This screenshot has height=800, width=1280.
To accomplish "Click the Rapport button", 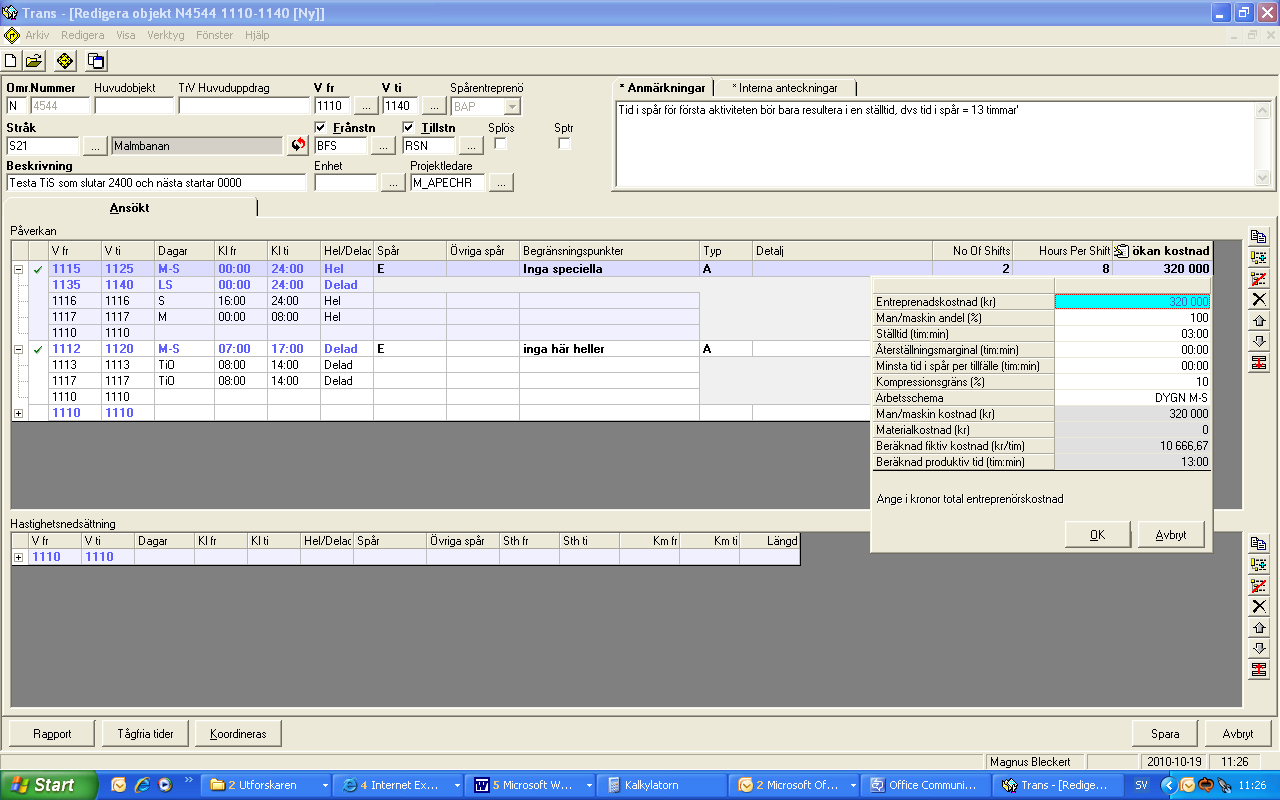I will [52, 734].
